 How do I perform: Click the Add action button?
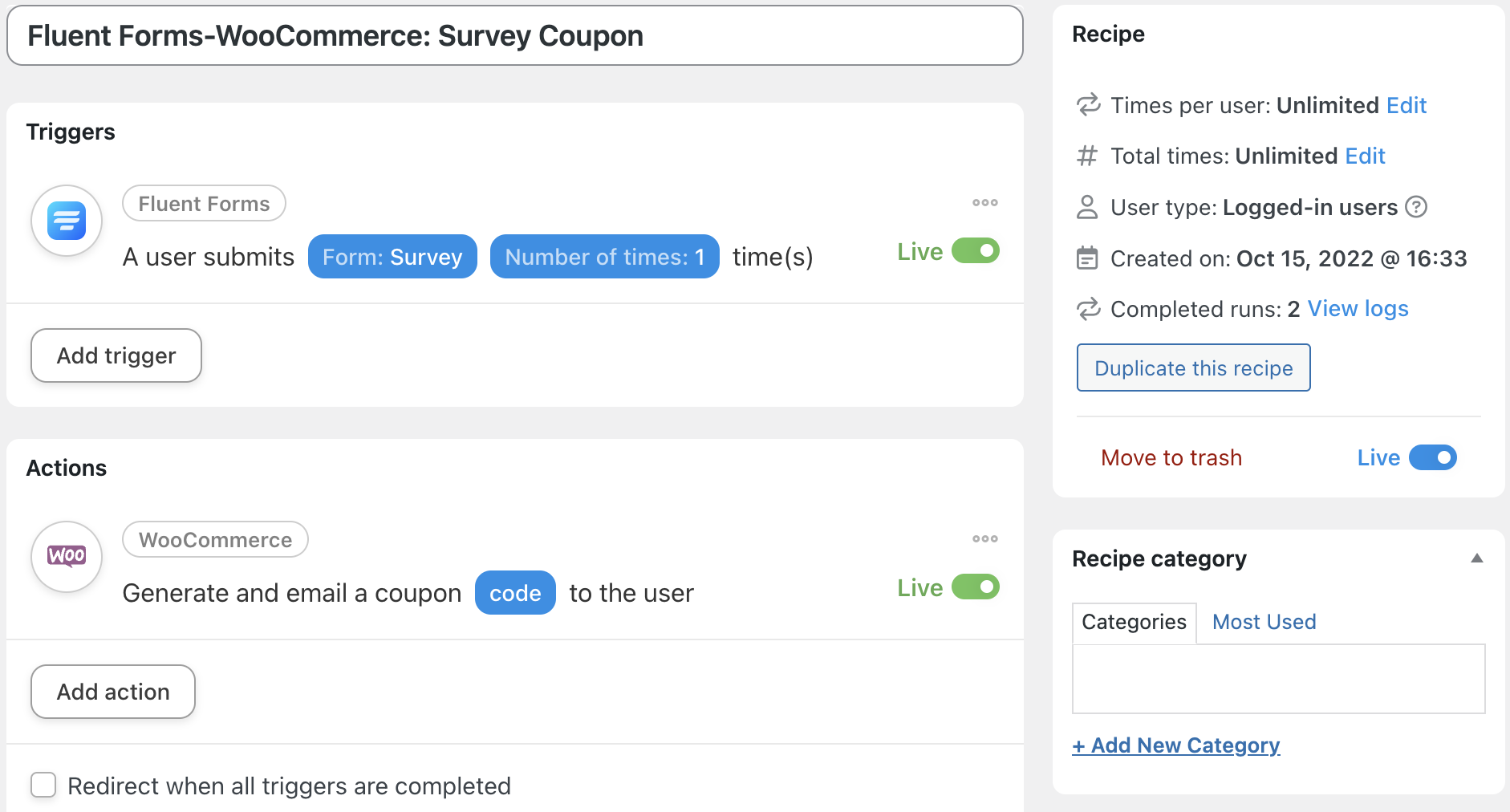click(x=113, y=692)
